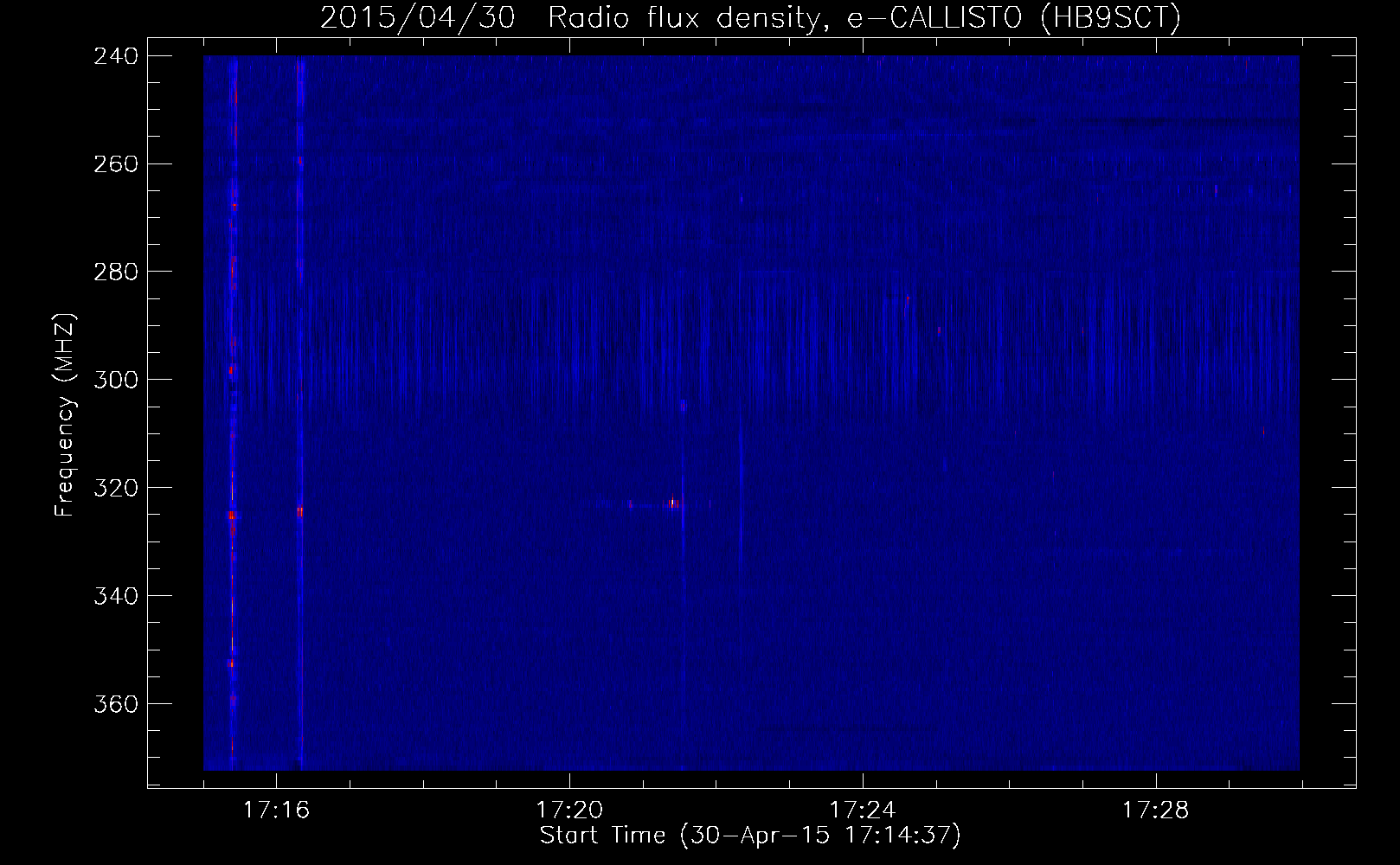This screenshot has width=1400, height=865.
Task: Click the 240 frequency tick label
Action: (x=116, y=56)
